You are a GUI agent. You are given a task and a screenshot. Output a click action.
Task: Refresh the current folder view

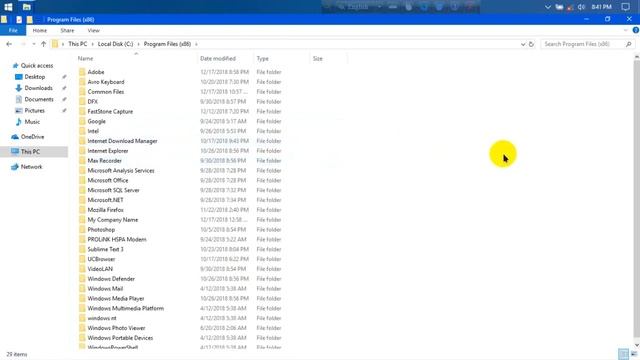pyautogui.click(x=531, y=44)
